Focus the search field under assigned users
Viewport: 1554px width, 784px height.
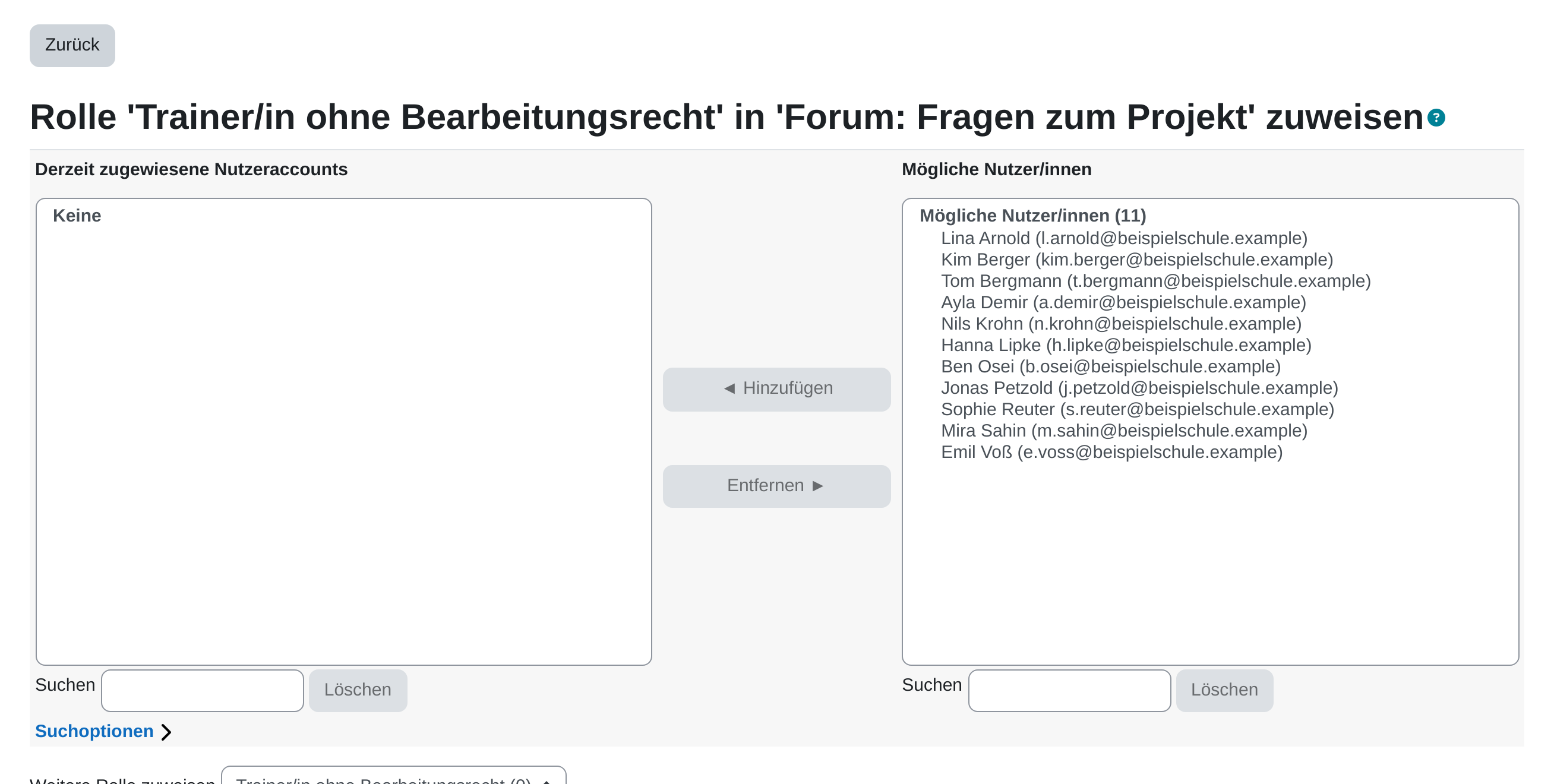point(202,691)
